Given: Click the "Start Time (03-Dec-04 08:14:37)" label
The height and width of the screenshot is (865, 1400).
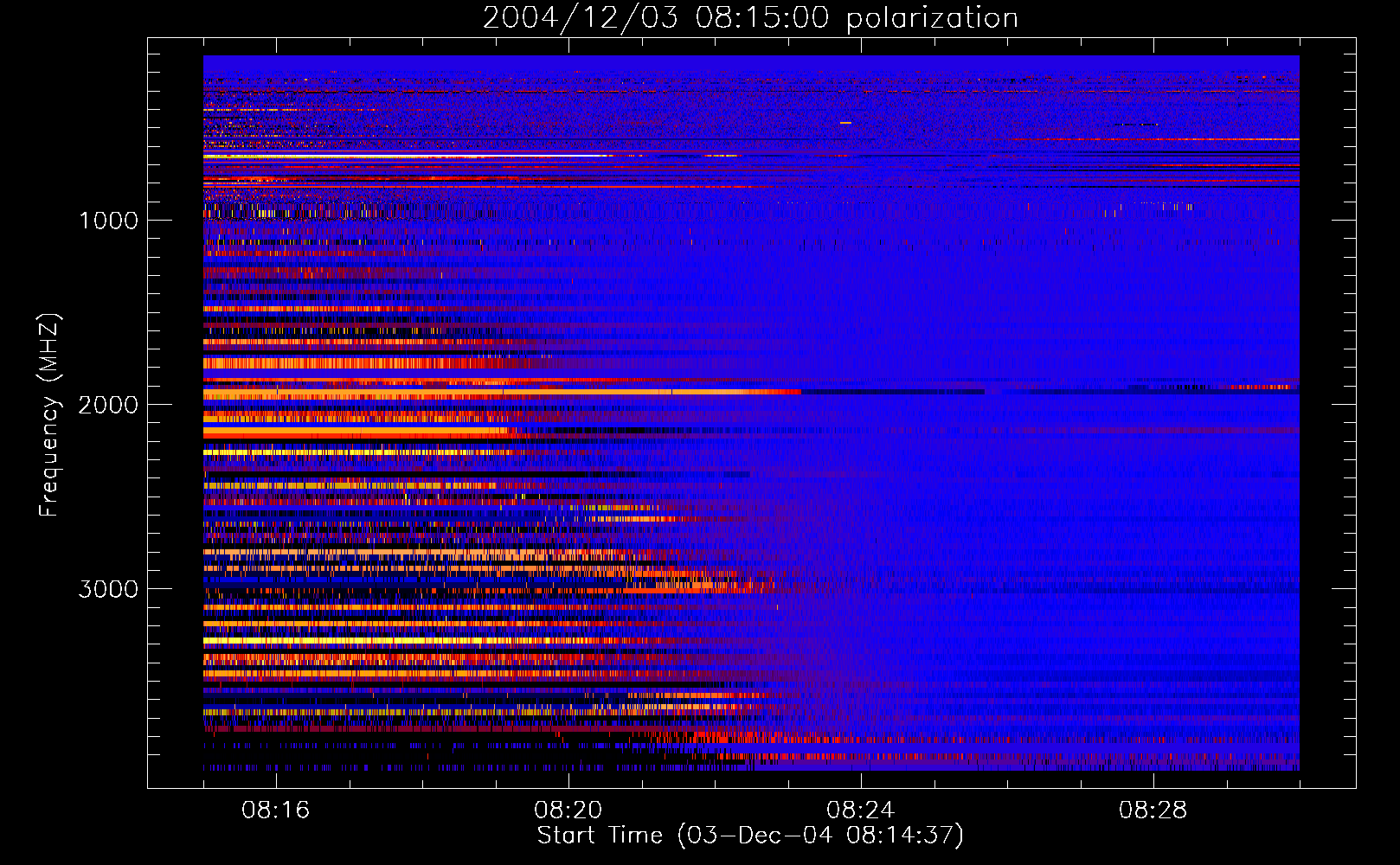Looking at the screenshot, I should coord(750,836).
